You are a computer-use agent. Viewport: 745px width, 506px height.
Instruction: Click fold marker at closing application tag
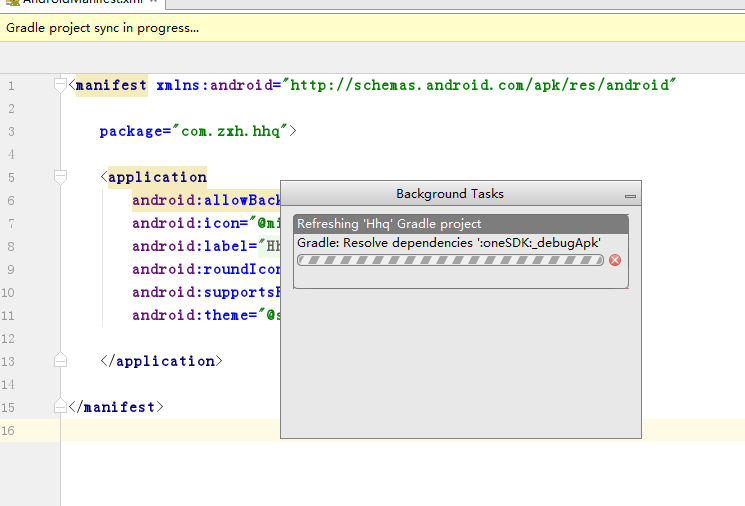[x=60, y=361]
